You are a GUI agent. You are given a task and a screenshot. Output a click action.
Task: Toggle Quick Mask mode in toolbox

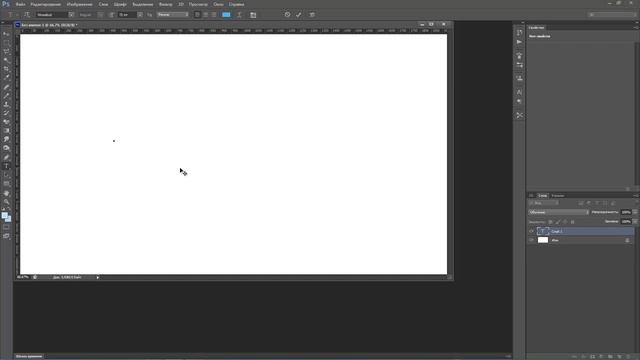[6, 227]
